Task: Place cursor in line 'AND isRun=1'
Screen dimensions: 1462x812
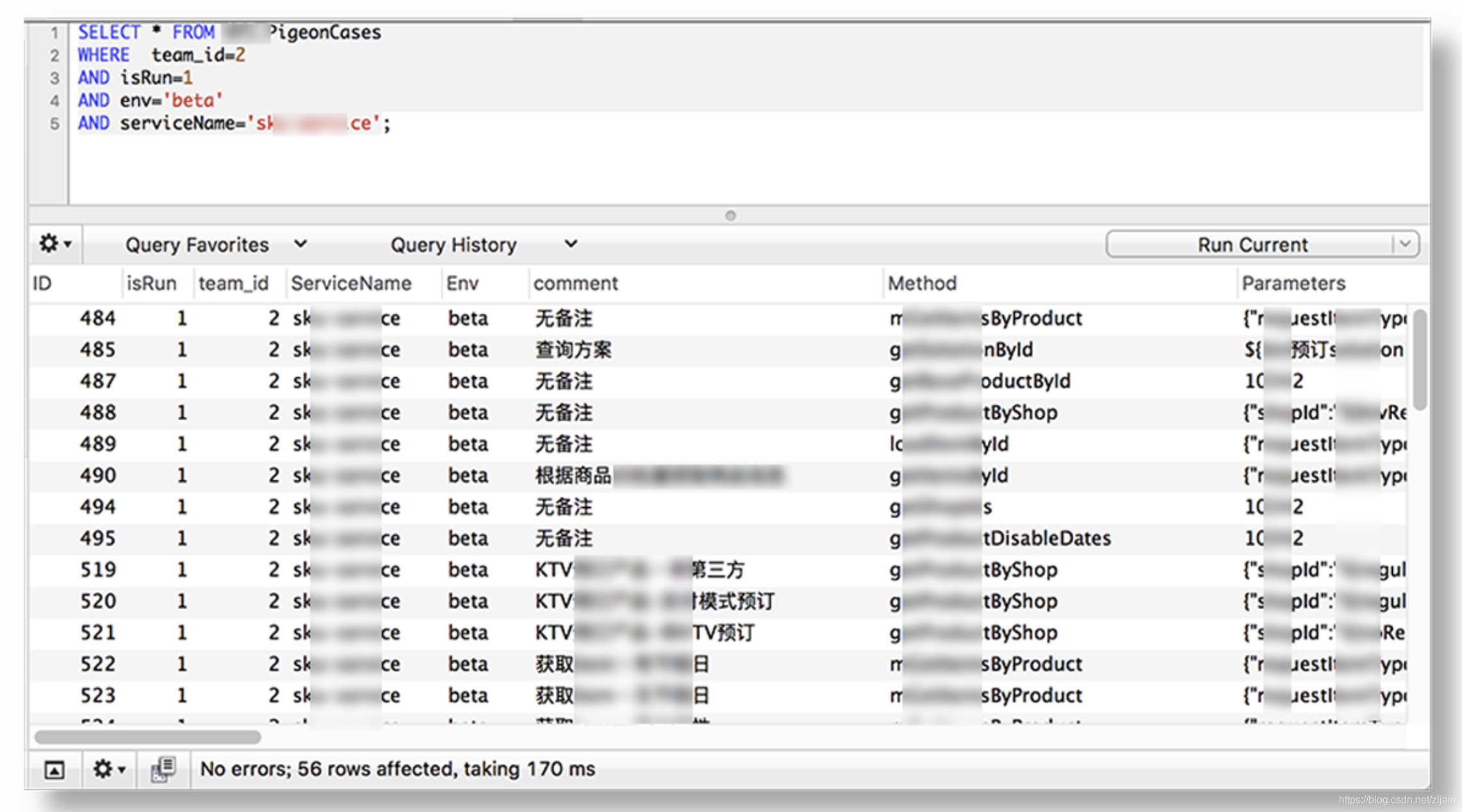Action: click(x=135, y=77)
